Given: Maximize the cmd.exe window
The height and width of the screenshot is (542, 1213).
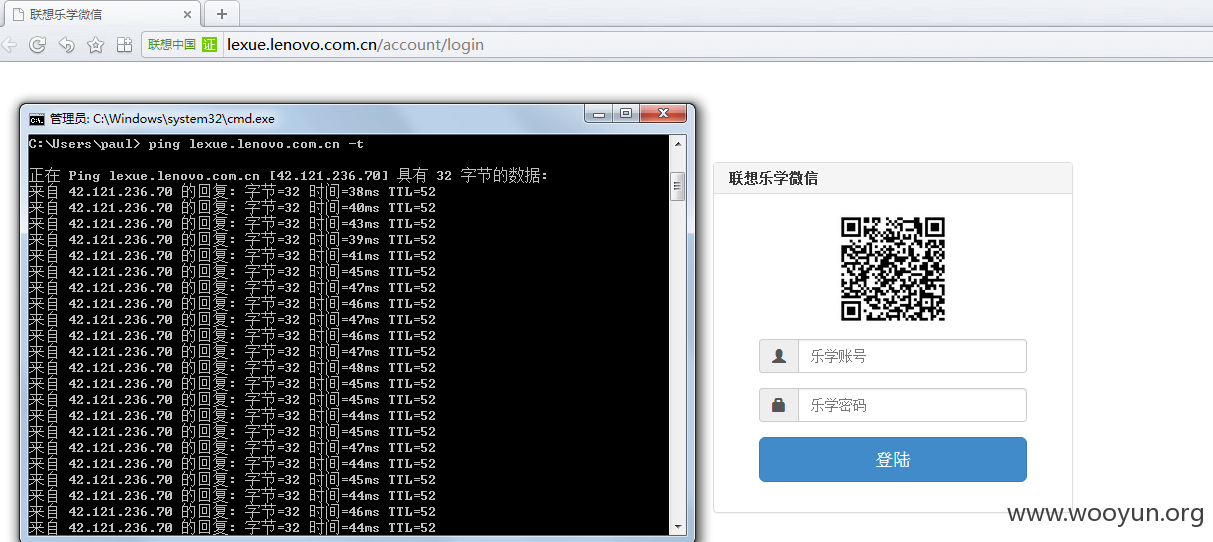Looking at the screenshot, I should click(626, 115).
